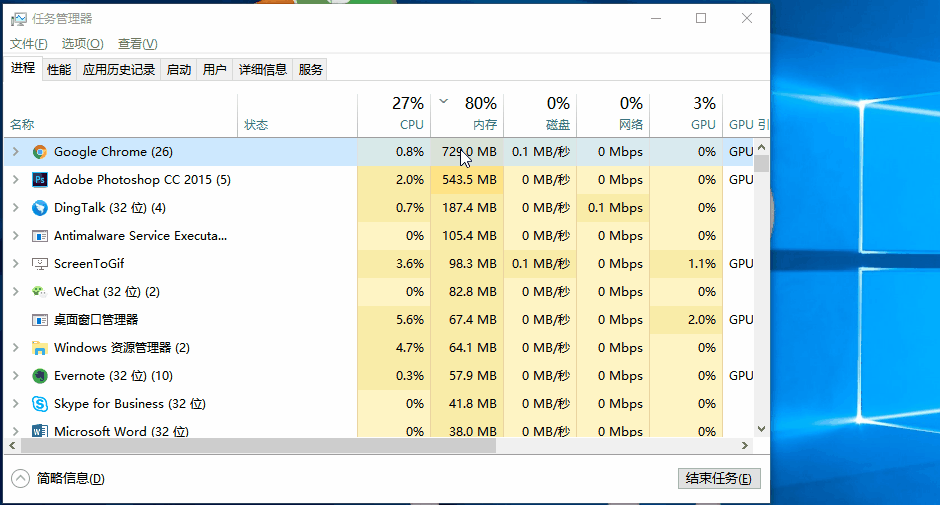Click the horizontal scrollbar right arrow
This screenshot has height=505, width=940.
745,446
